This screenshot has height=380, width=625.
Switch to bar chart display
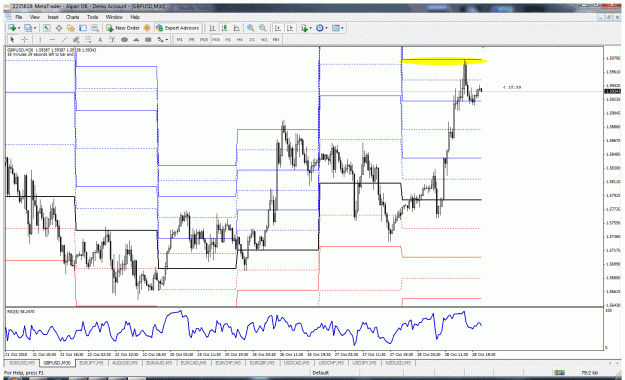212,28
